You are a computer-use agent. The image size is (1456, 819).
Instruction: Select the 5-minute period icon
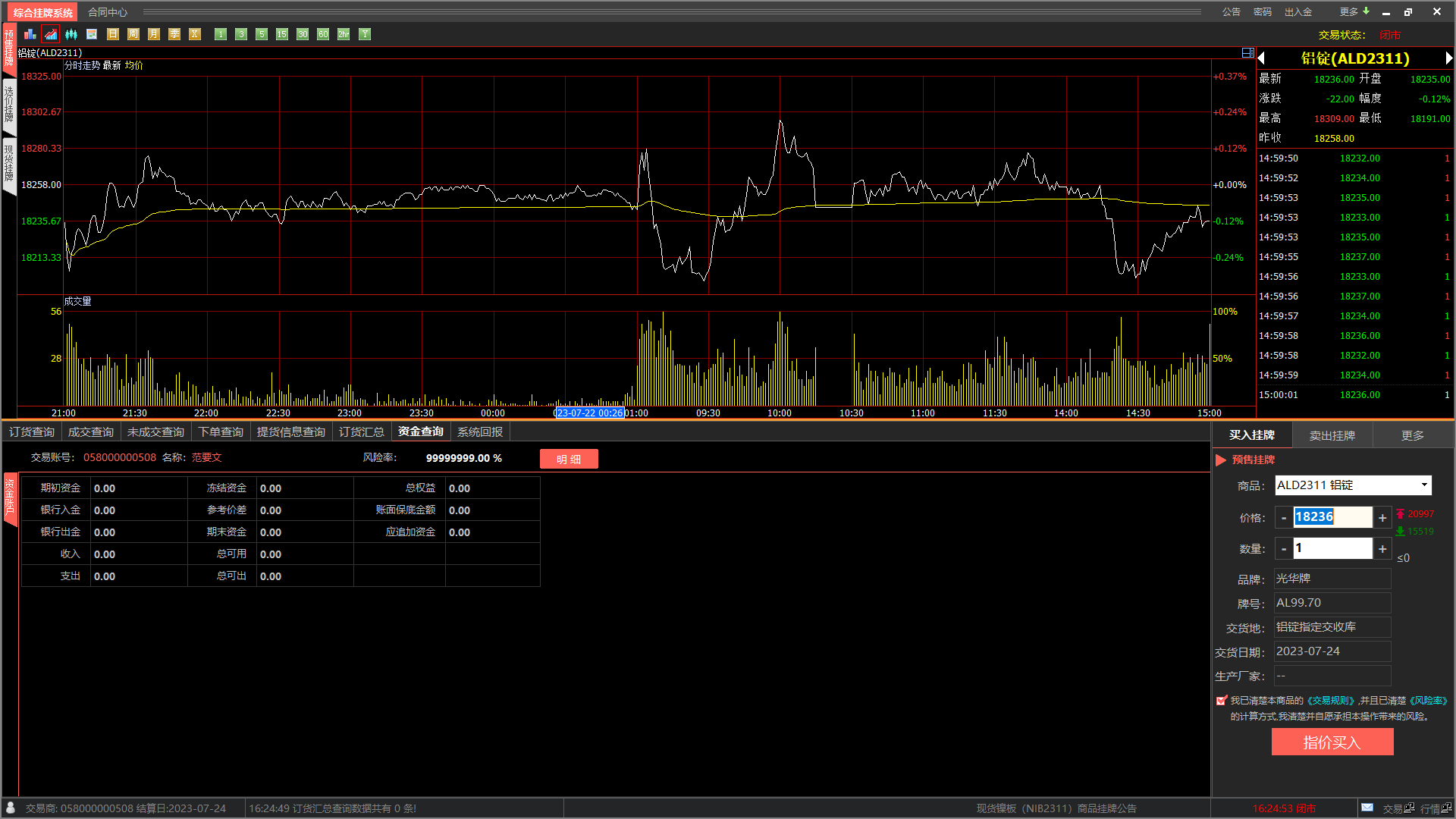(262, 34)
